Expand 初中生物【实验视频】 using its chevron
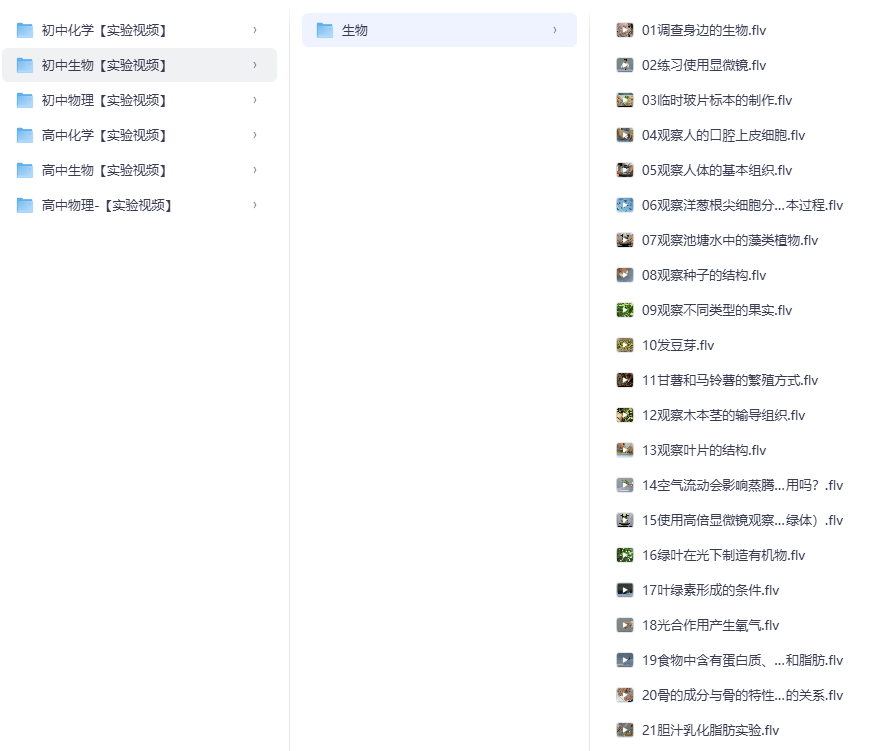Viewport: 869px width, 751px height. 255,65
